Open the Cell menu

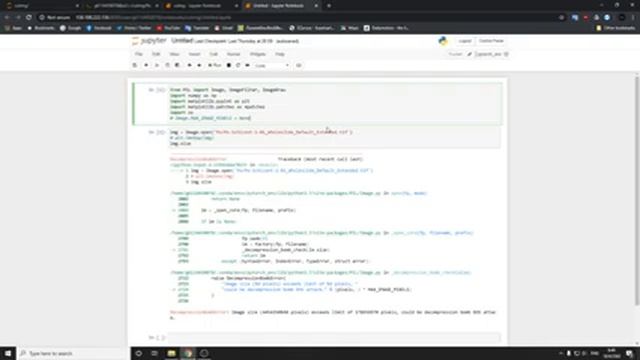213,54
